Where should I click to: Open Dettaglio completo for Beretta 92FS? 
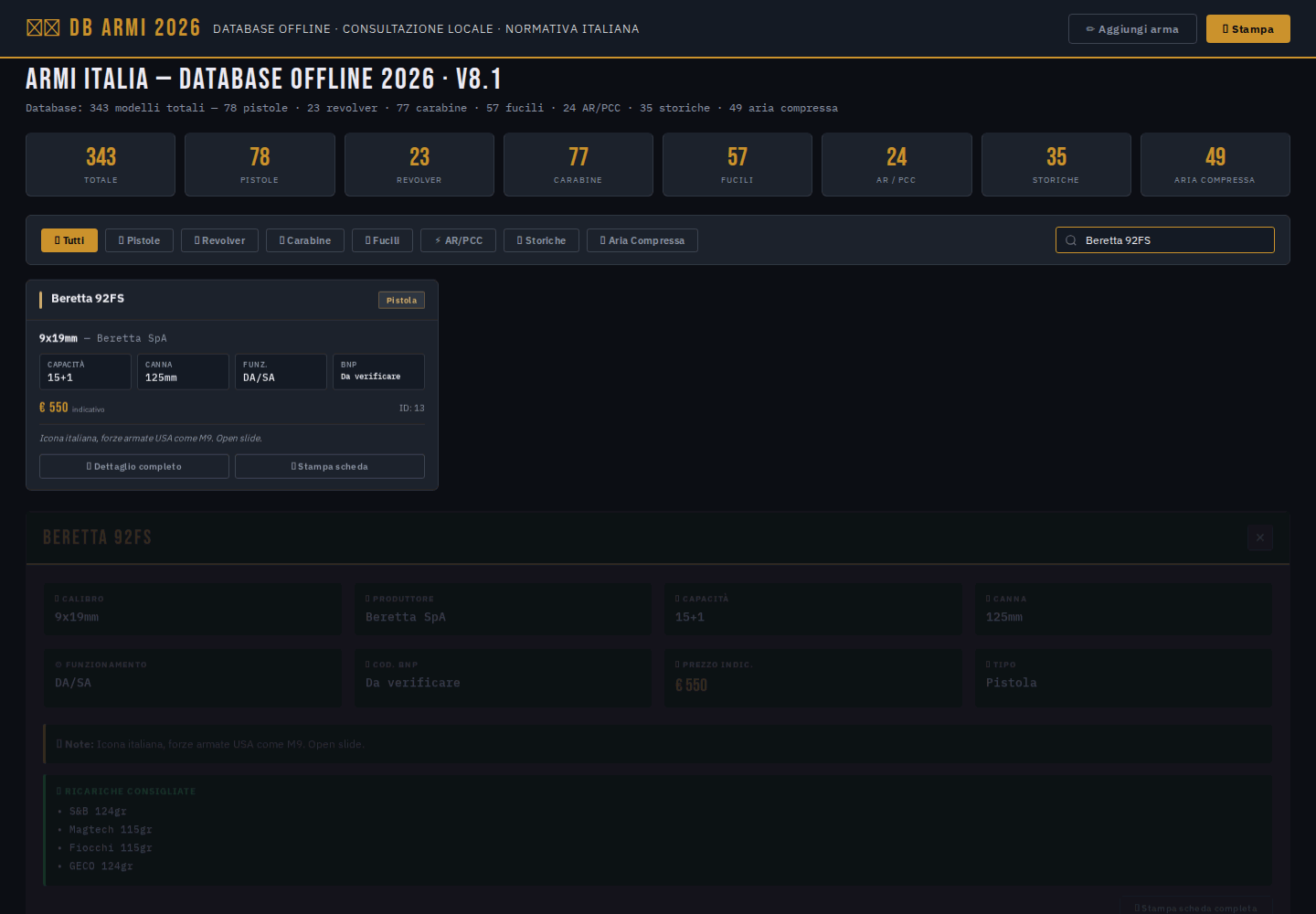point(134,466)
